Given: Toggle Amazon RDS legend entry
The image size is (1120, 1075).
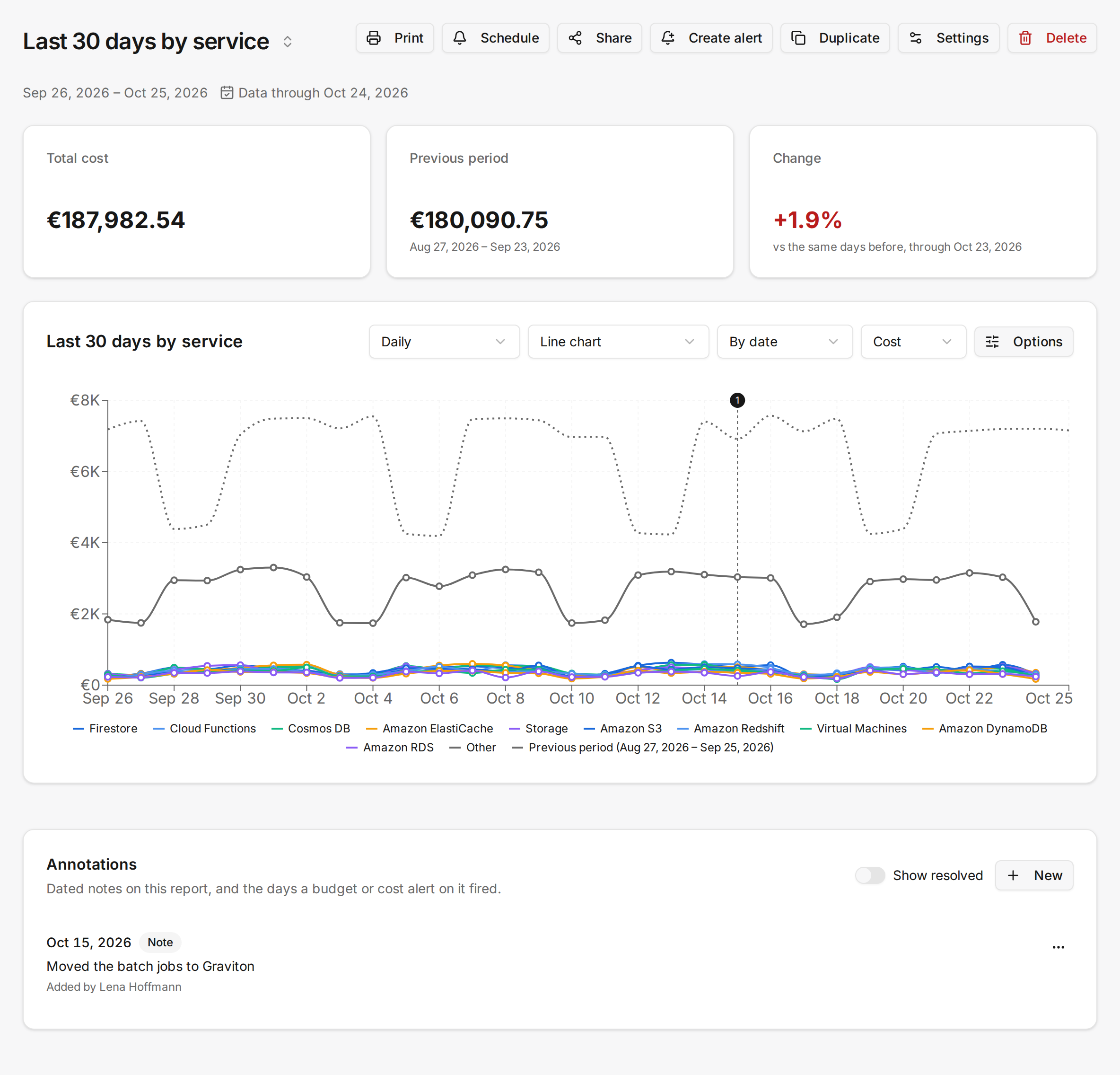Looking at the screenshot, I should (x=390, y=747).
